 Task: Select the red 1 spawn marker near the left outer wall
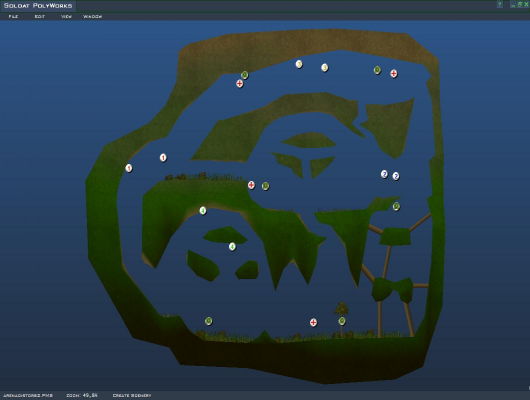(x=129, y=168)
